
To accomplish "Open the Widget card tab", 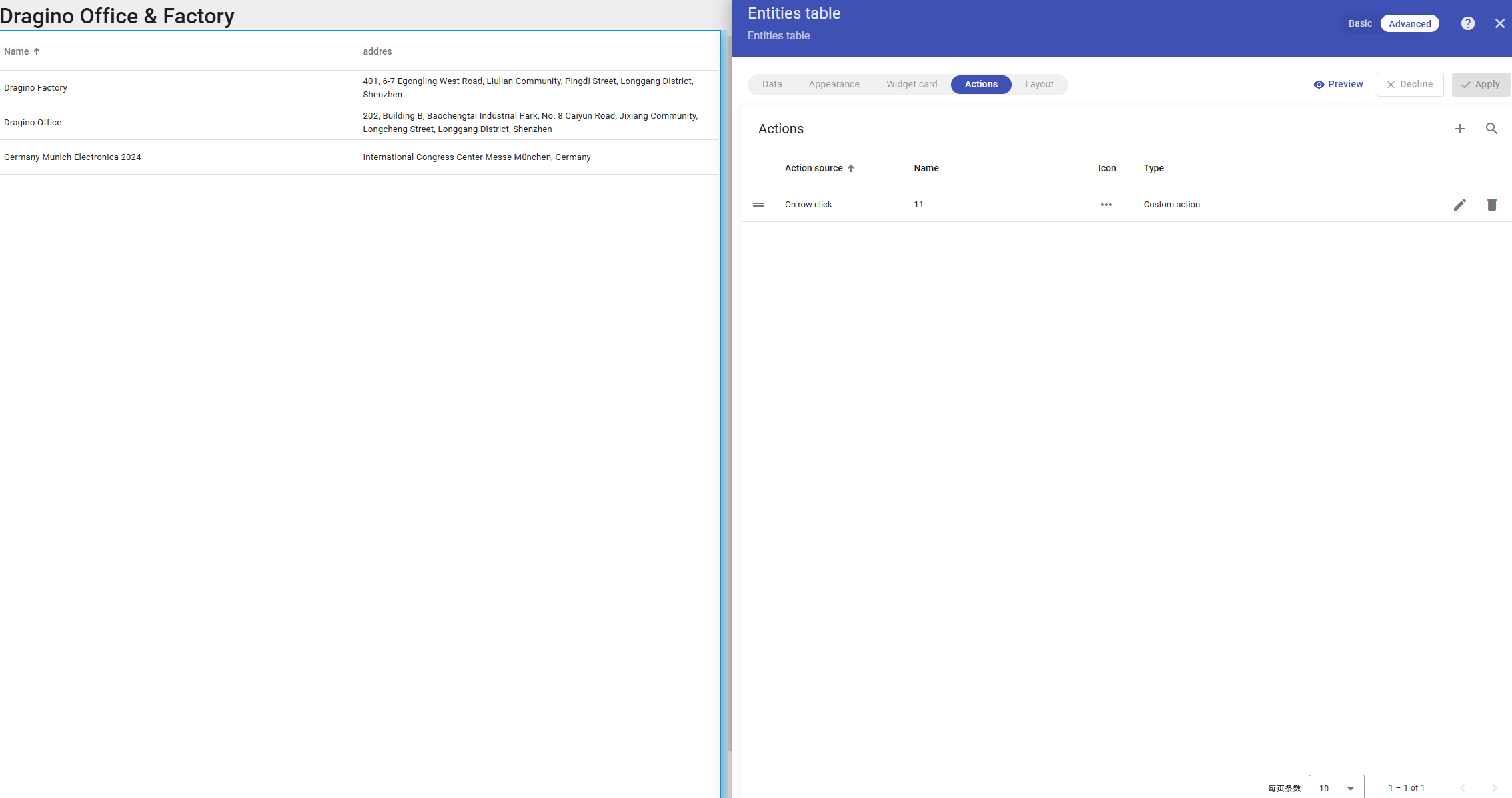I will pyautogui.click(x=911, y=85).
